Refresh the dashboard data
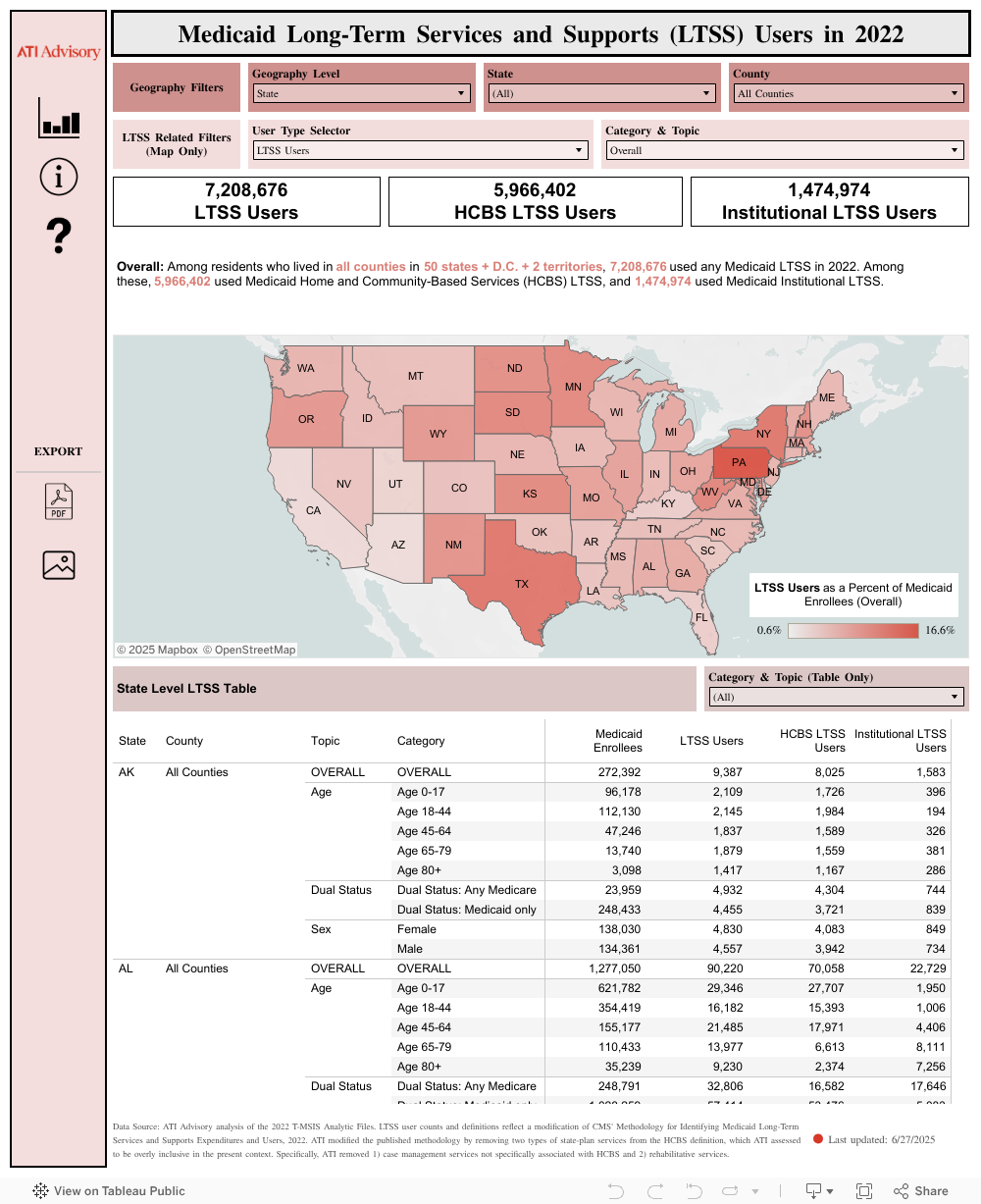981x1204 pixels. pyautogui.click(x=732, y=1190)
